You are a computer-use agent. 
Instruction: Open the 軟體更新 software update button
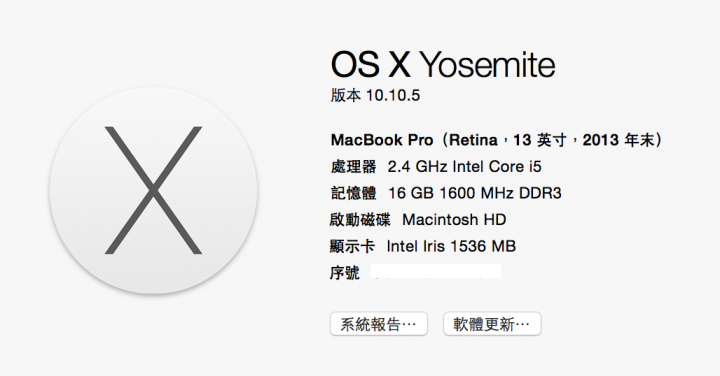pos(492,324)
